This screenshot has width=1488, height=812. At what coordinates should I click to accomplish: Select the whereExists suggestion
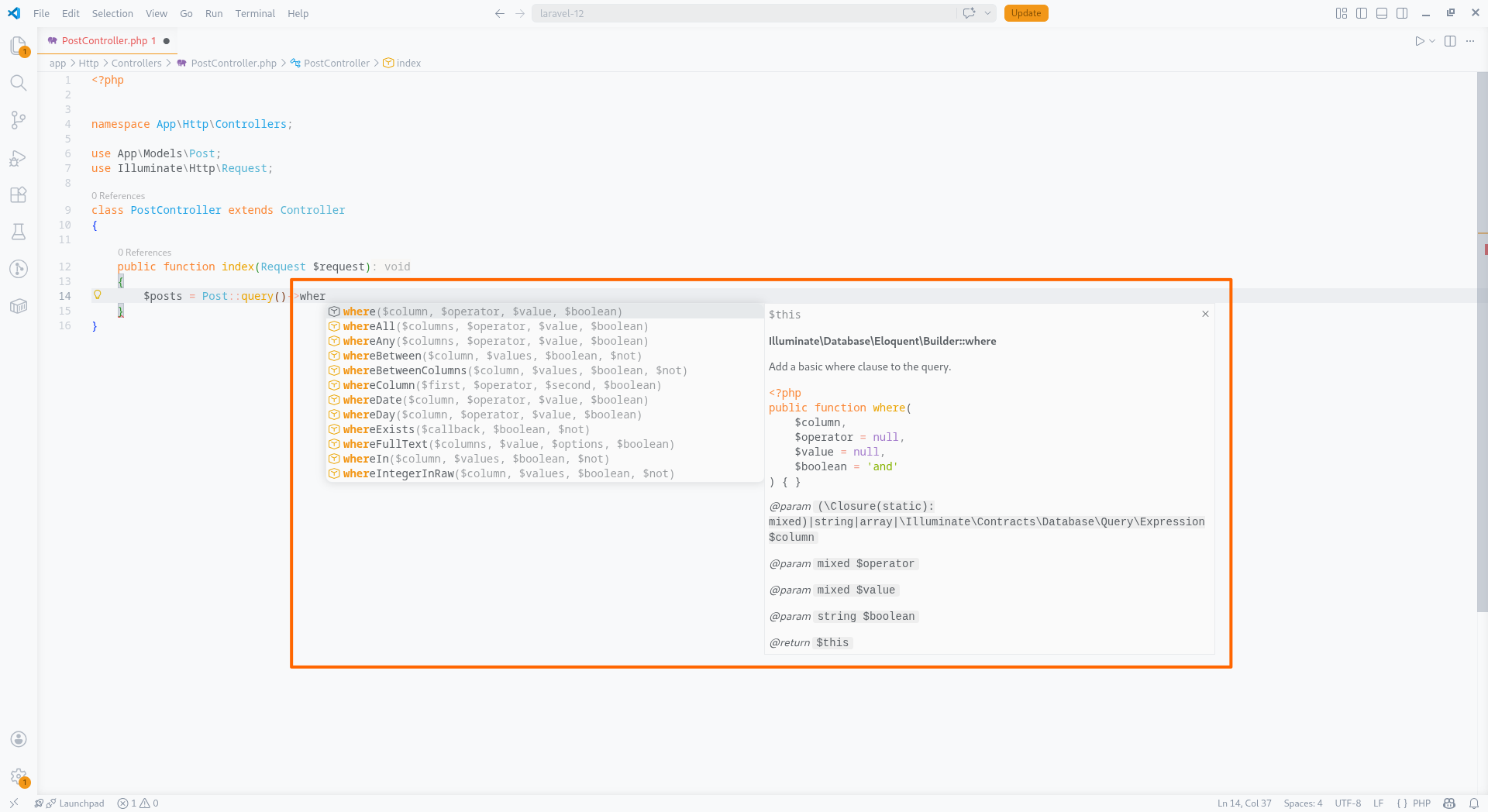(x=544, y=429)
